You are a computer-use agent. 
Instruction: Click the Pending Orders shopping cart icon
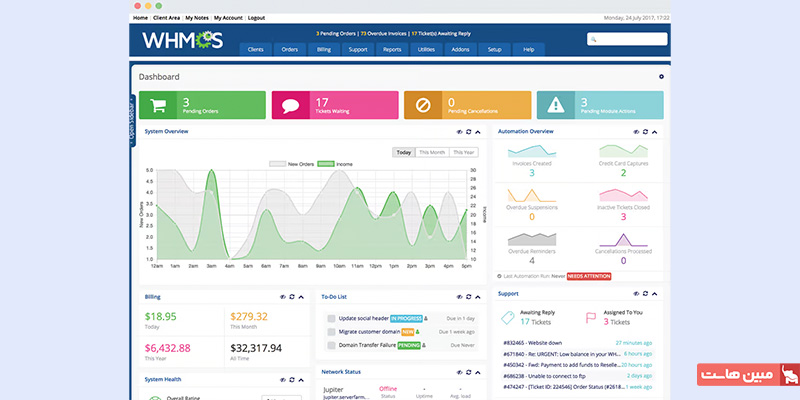[x=158, y=105]
